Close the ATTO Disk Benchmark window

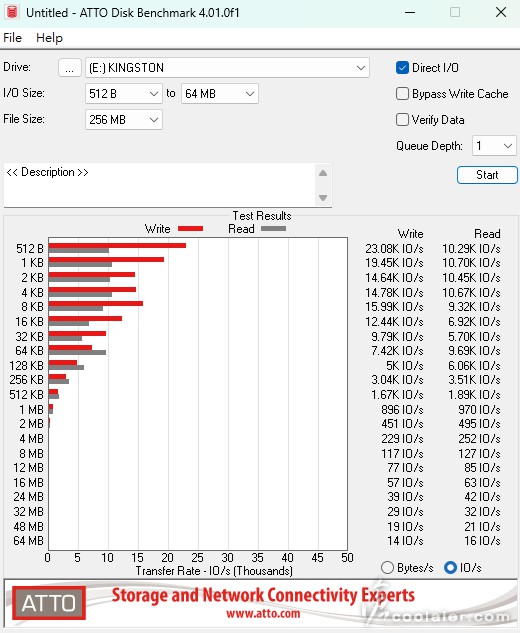pos(501,12)
